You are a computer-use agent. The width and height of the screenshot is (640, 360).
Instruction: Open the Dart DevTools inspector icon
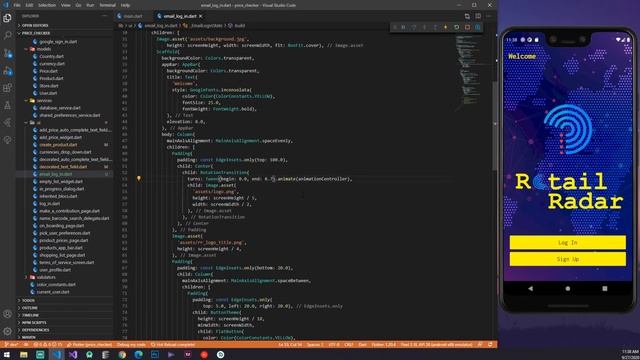(x=478, y=27)
